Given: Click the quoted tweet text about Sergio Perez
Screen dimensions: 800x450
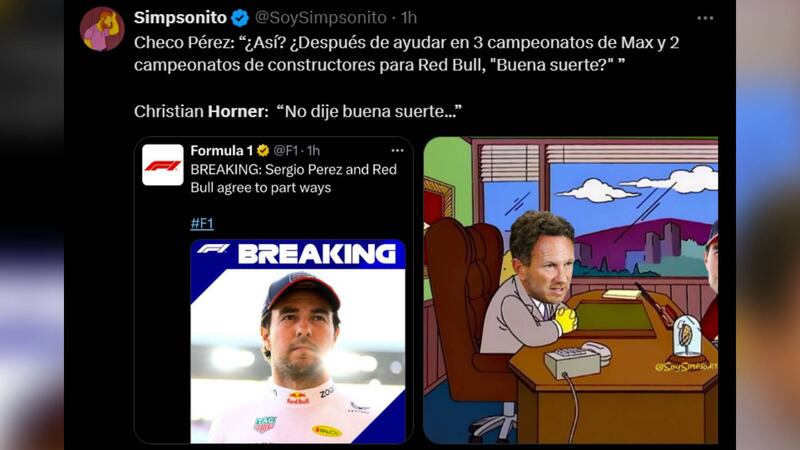Looking at the screenshot, I should coord(293,179).
